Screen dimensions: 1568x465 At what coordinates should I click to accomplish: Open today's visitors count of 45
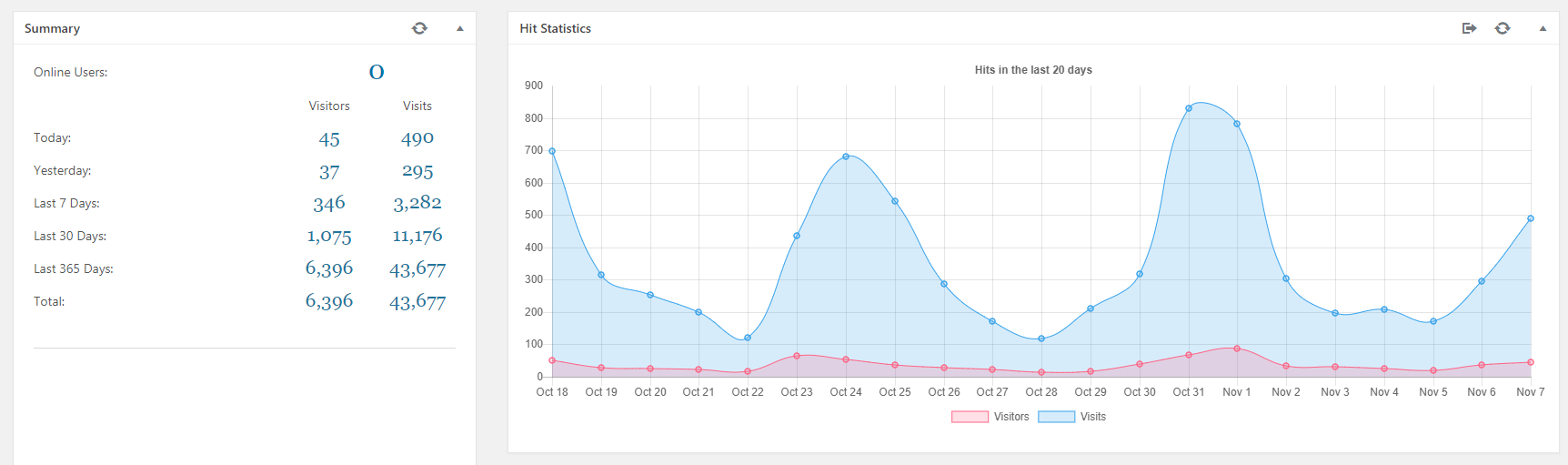[329, 139]
